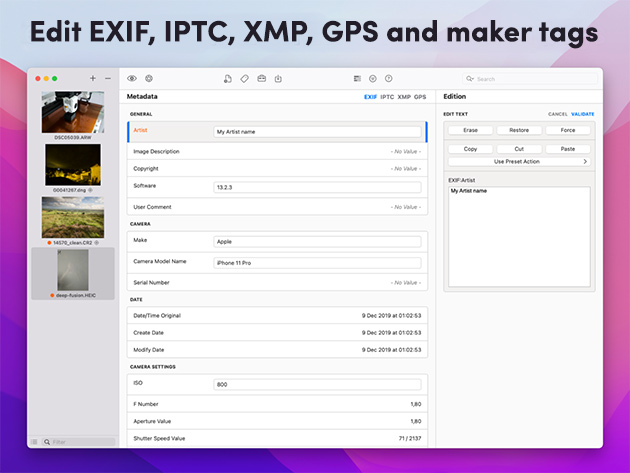Select the 00041267.dng thumbnail
630x473 pixels.
click(73, 165)
